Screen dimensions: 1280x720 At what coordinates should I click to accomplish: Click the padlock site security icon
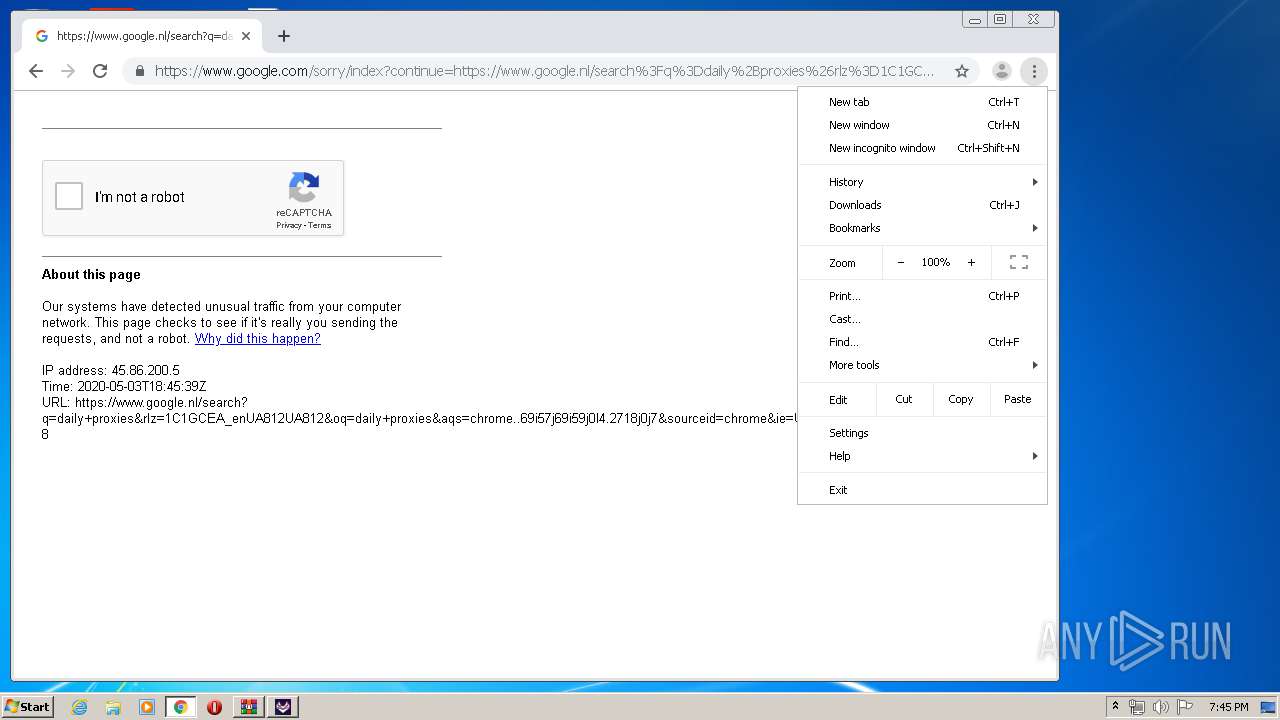pyautogui.click(x=139, y=71)
